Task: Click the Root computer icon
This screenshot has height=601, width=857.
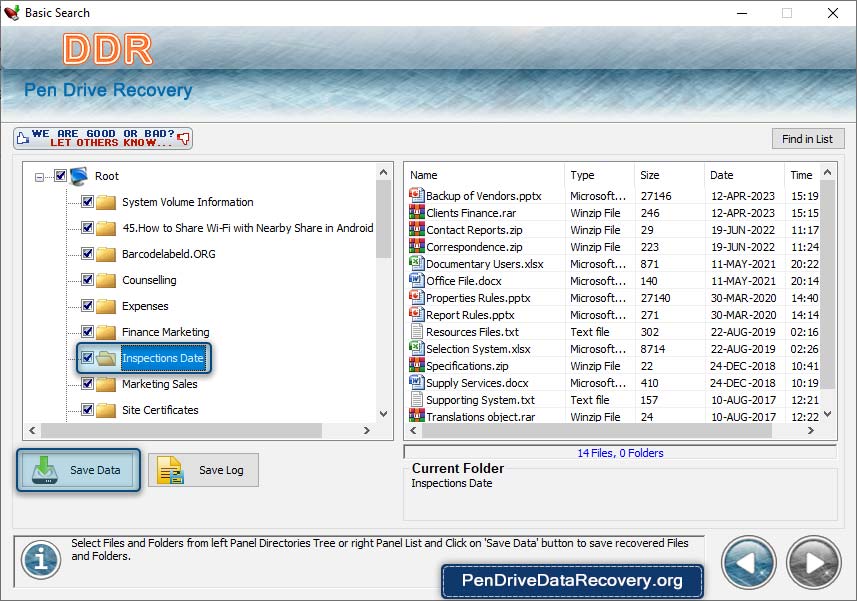Action: click(80, 176)
